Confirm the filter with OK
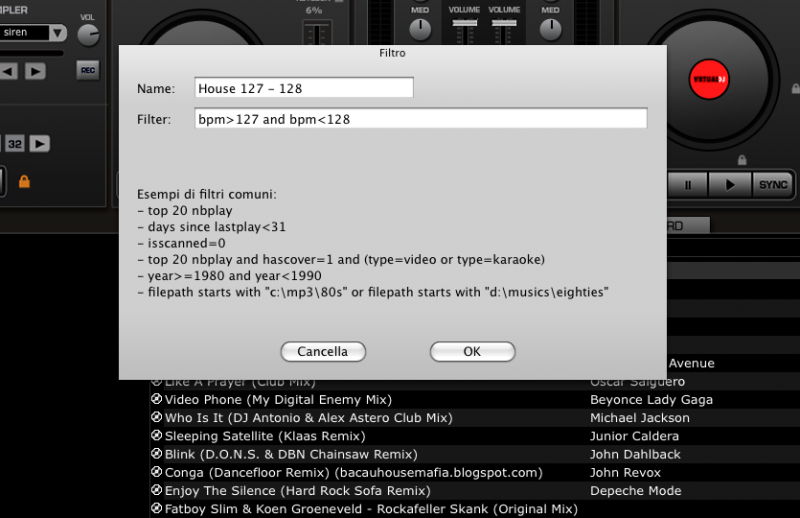This screenshot has width=800, height=518. click(x=472, y=352)
